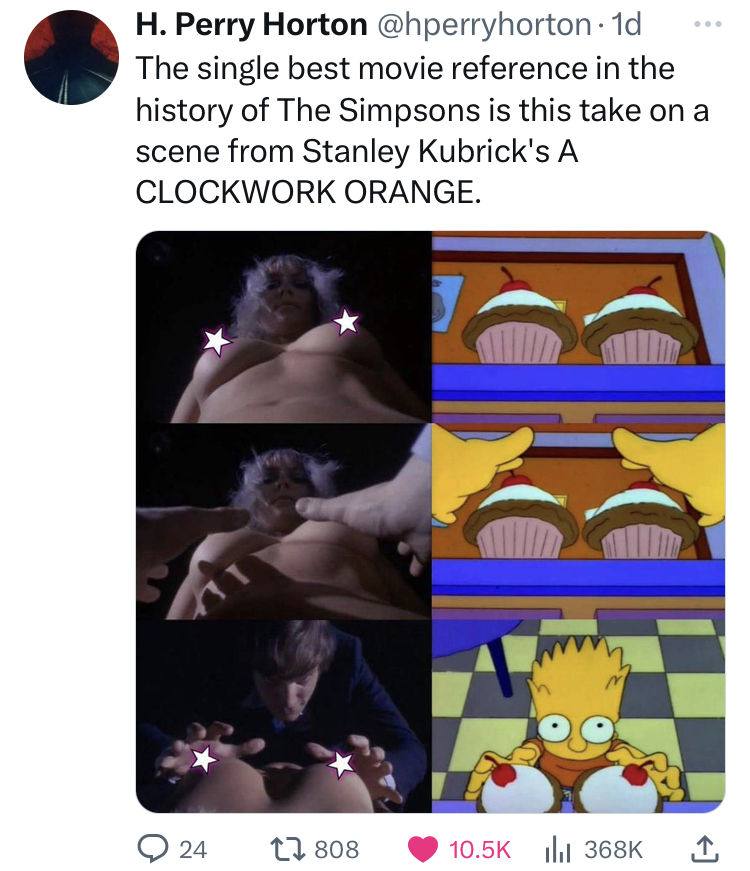Open the @hperryhorton handle link
The width and height of the screenshot is (750, 871).
(484, 24)
